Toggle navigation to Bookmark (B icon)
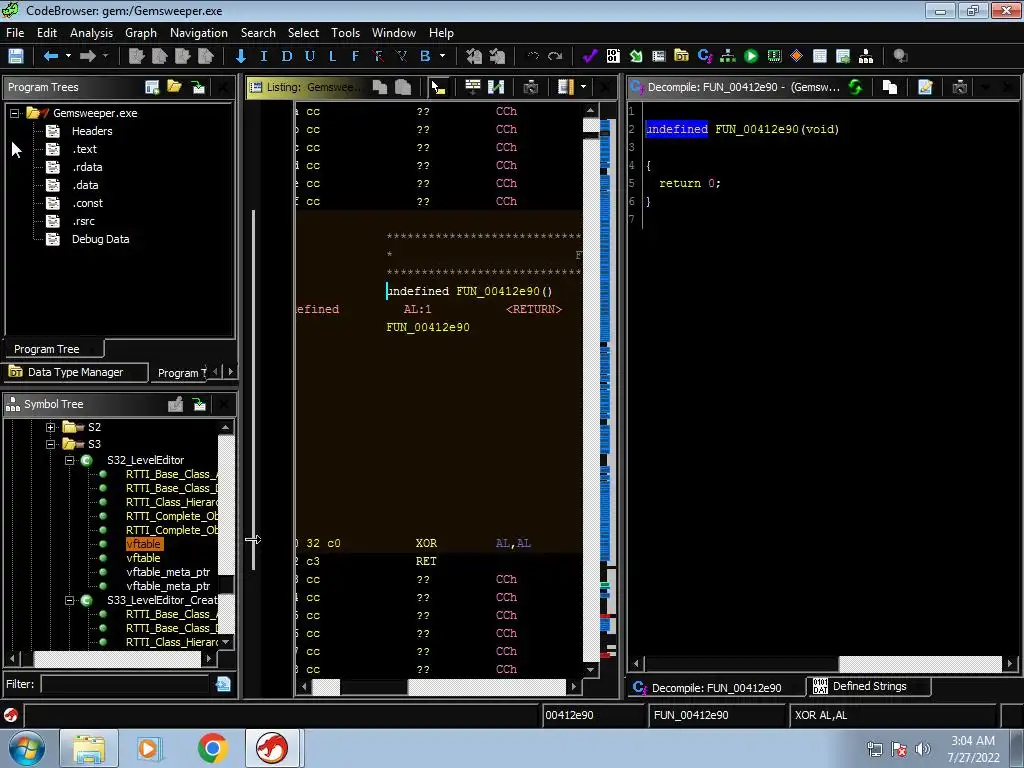 (425, 56)
